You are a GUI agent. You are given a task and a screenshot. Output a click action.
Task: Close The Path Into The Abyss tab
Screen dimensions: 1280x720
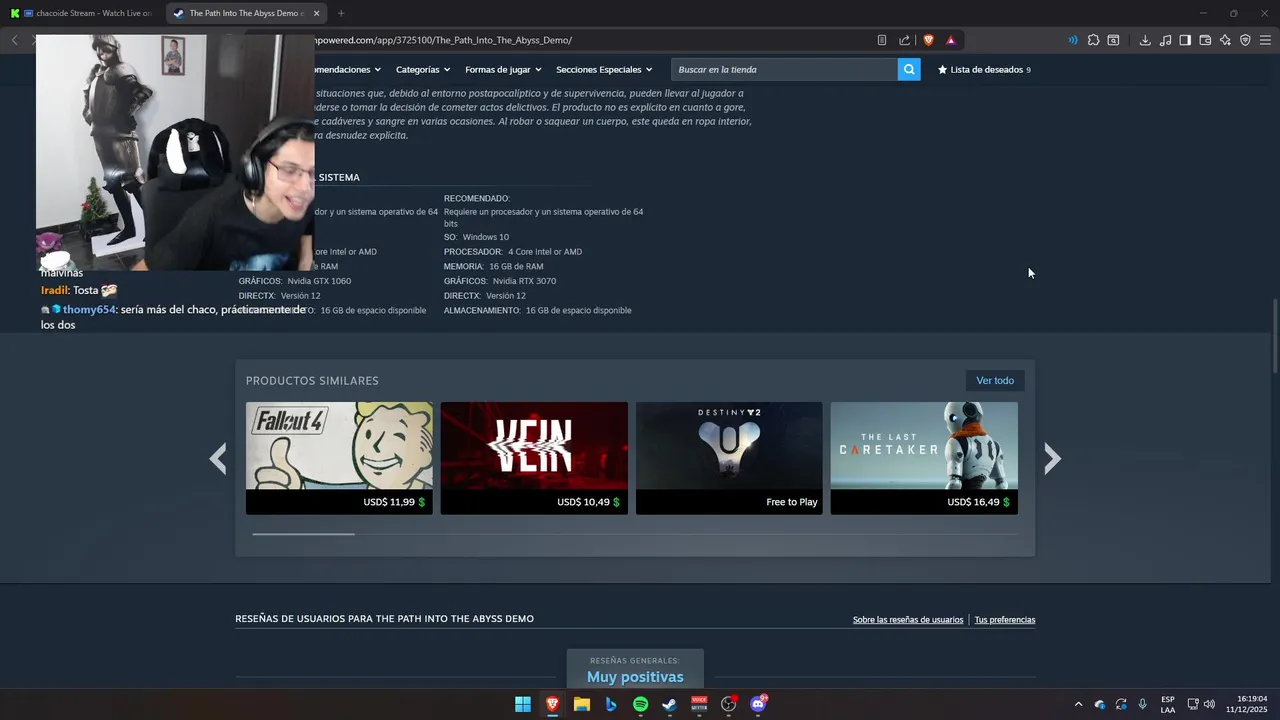317,13
